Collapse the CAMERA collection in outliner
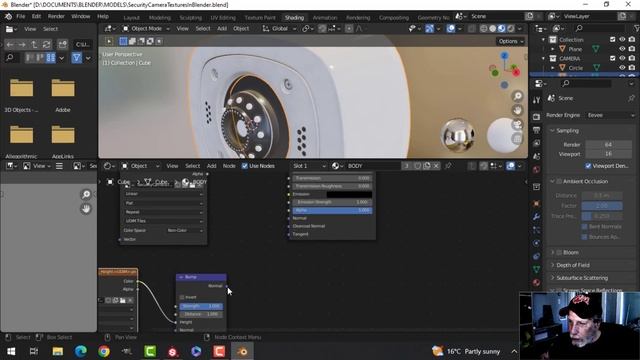The height and width of the screenshot is (360, 640). coord(543,58)
